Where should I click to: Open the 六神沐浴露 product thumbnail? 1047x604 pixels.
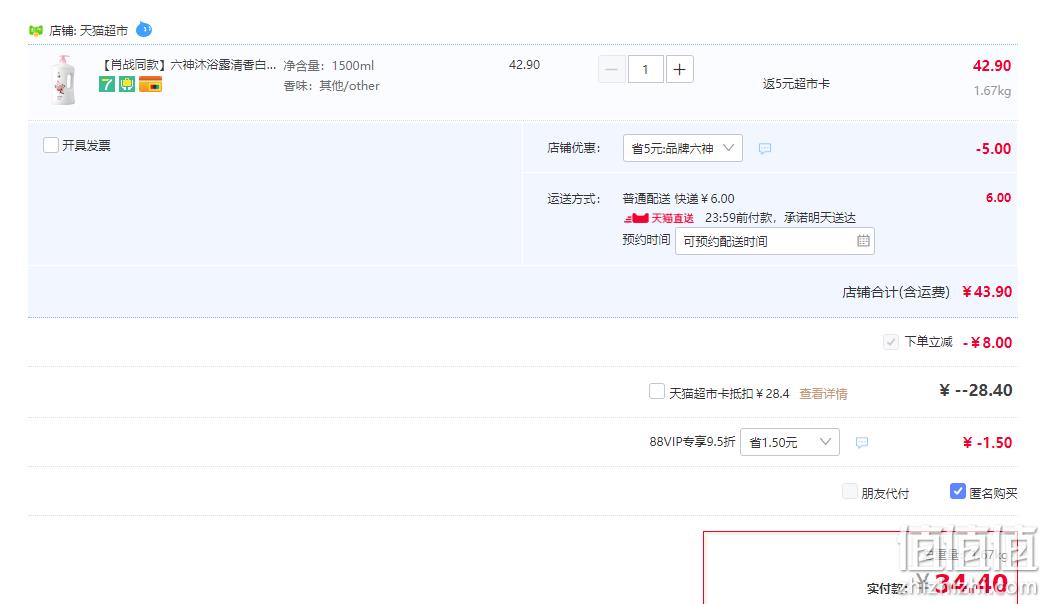tap(63, 80)
